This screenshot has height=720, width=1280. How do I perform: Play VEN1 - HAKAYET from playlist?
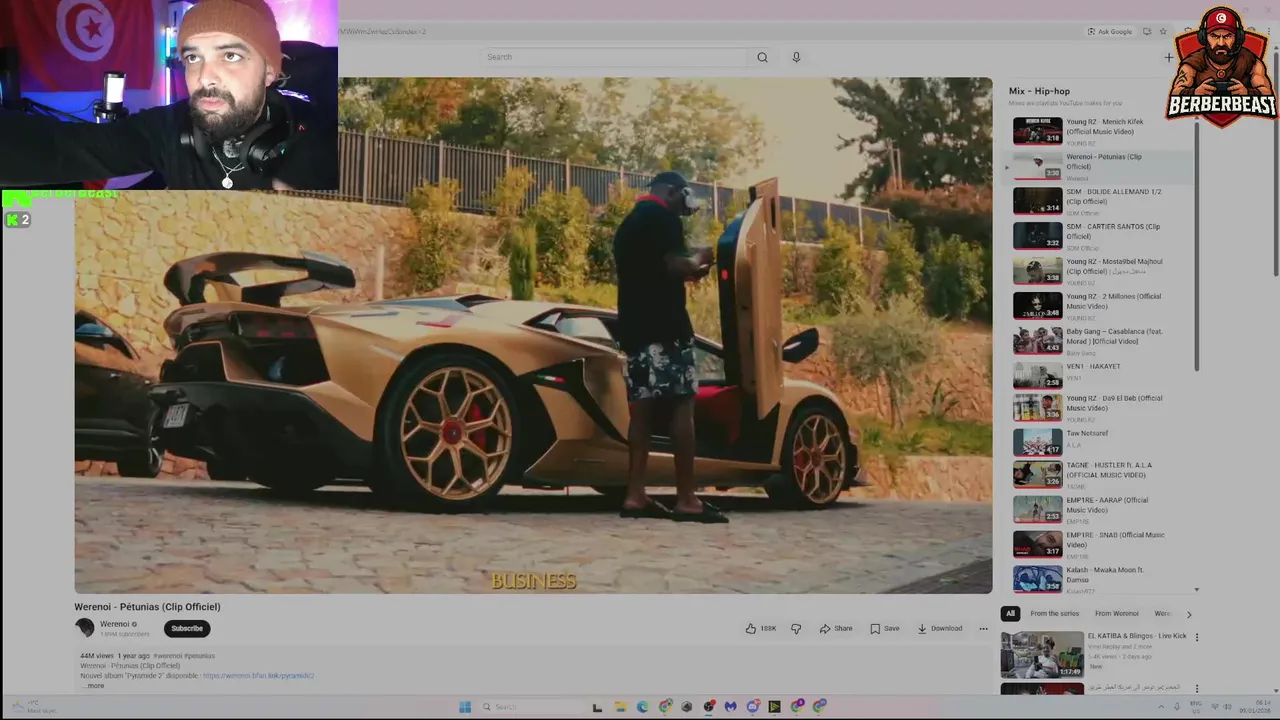pos(1098,375)
